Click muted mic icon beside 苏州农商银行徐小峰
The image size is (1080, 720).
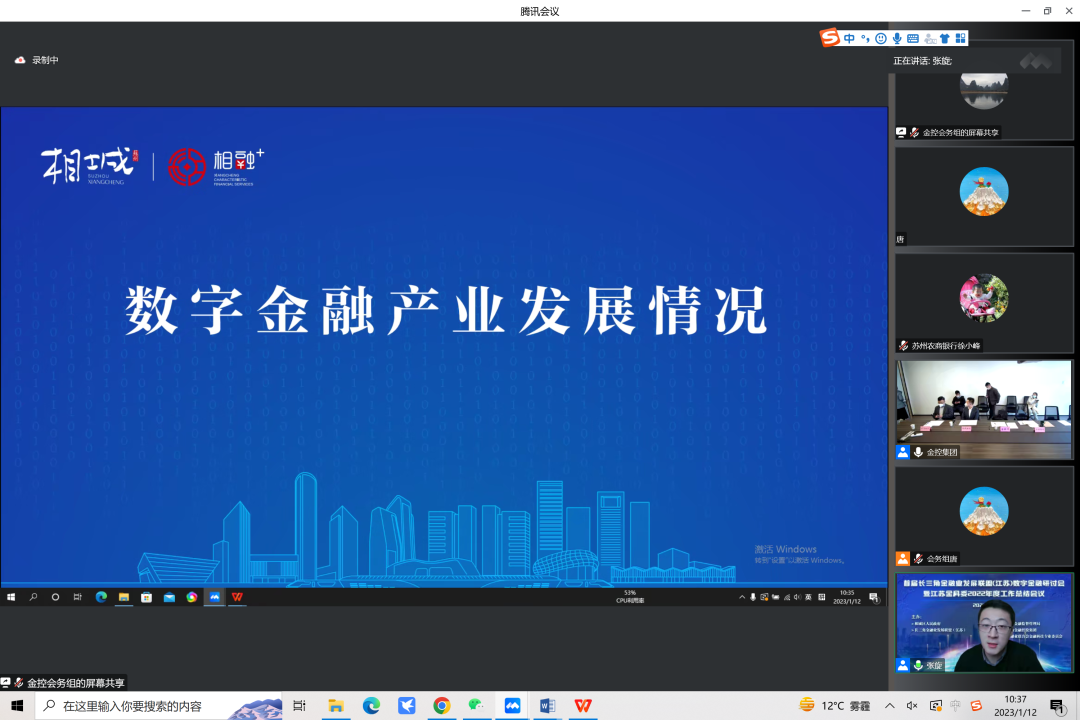pyautogui.click(x=903, y=345)
